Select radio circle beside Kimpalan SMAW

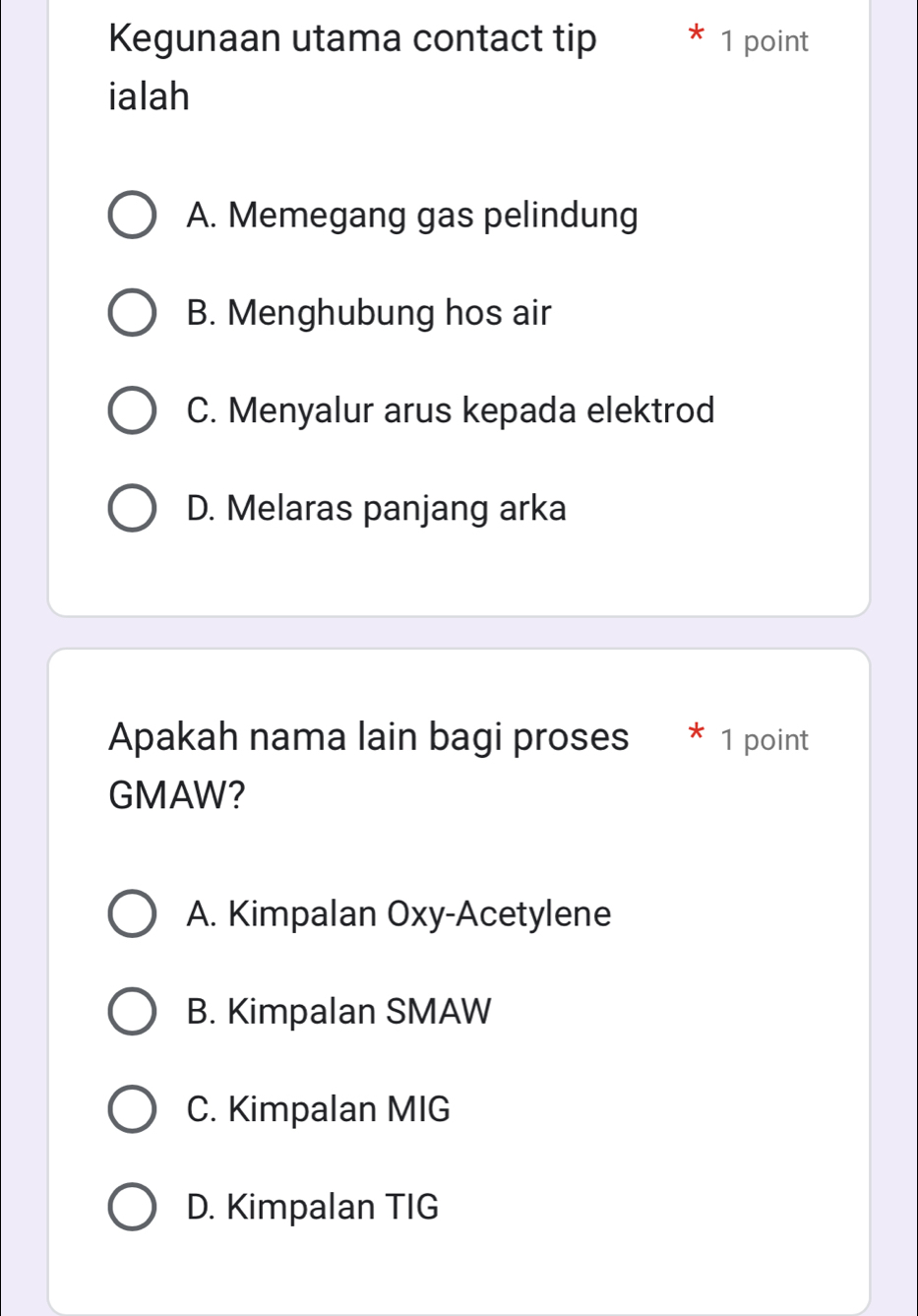(x=131, y=1012)
